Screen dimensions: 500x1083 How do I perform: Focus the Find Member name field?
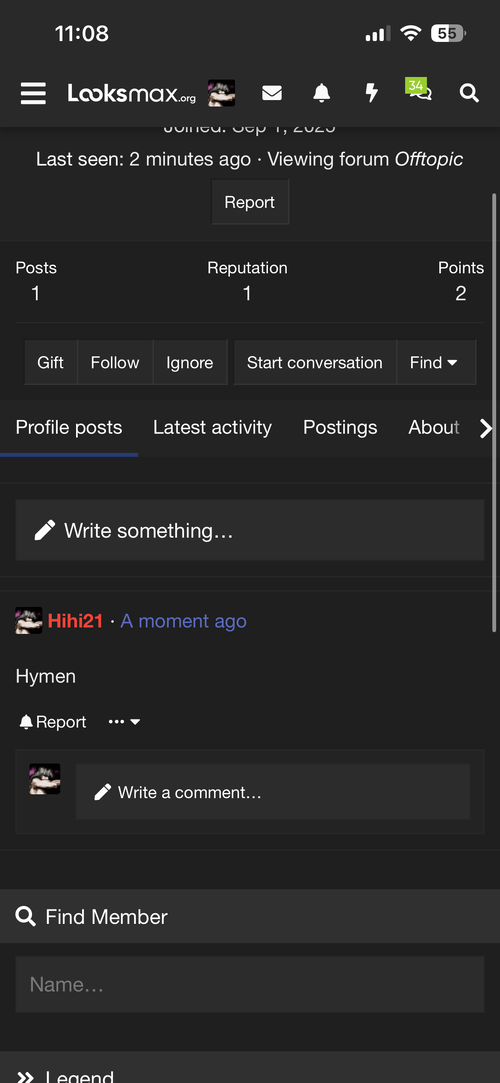coord(250,984)
